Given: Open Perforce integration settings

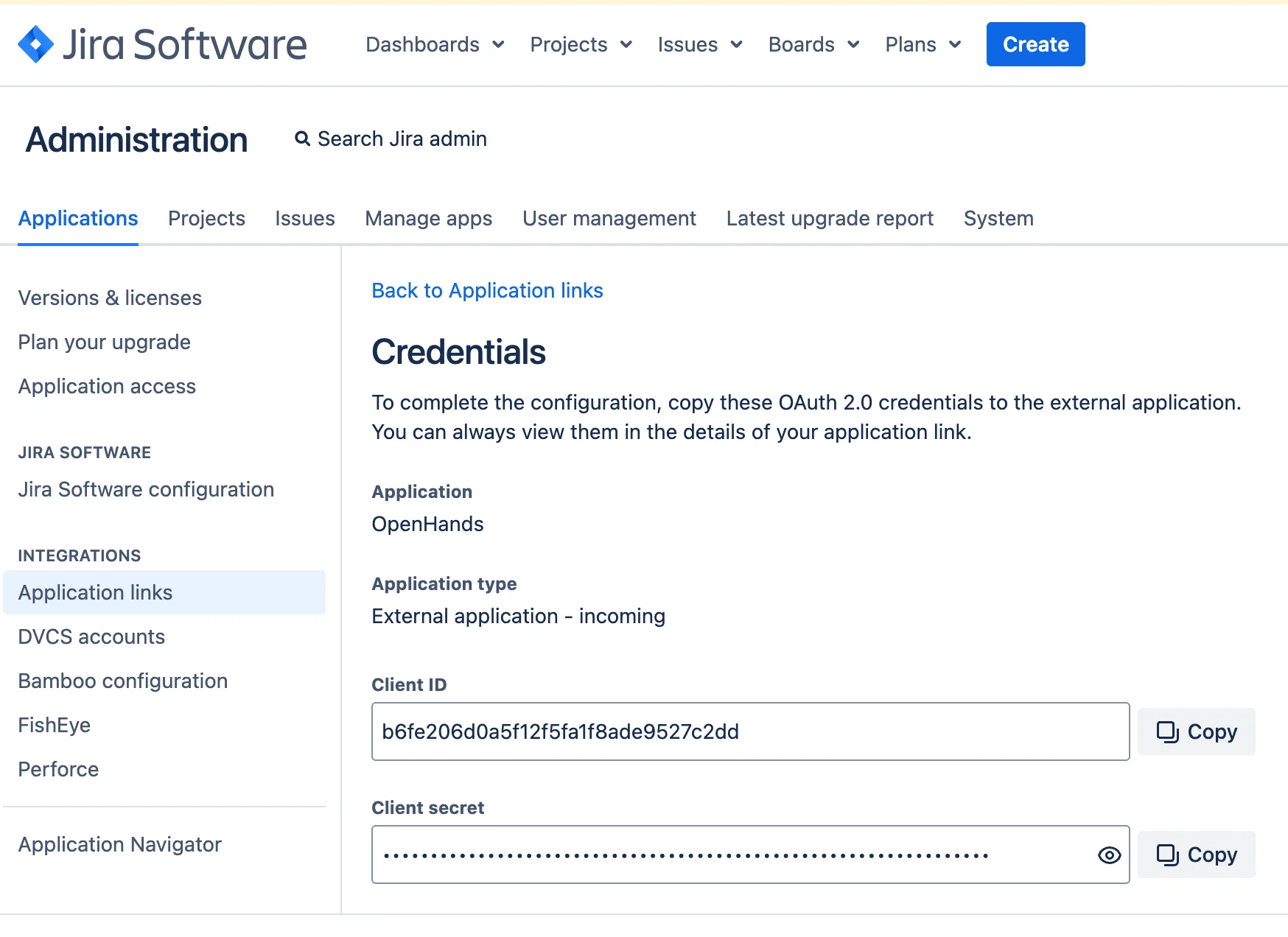Looking at the screenshot, I should pos(58,769).
